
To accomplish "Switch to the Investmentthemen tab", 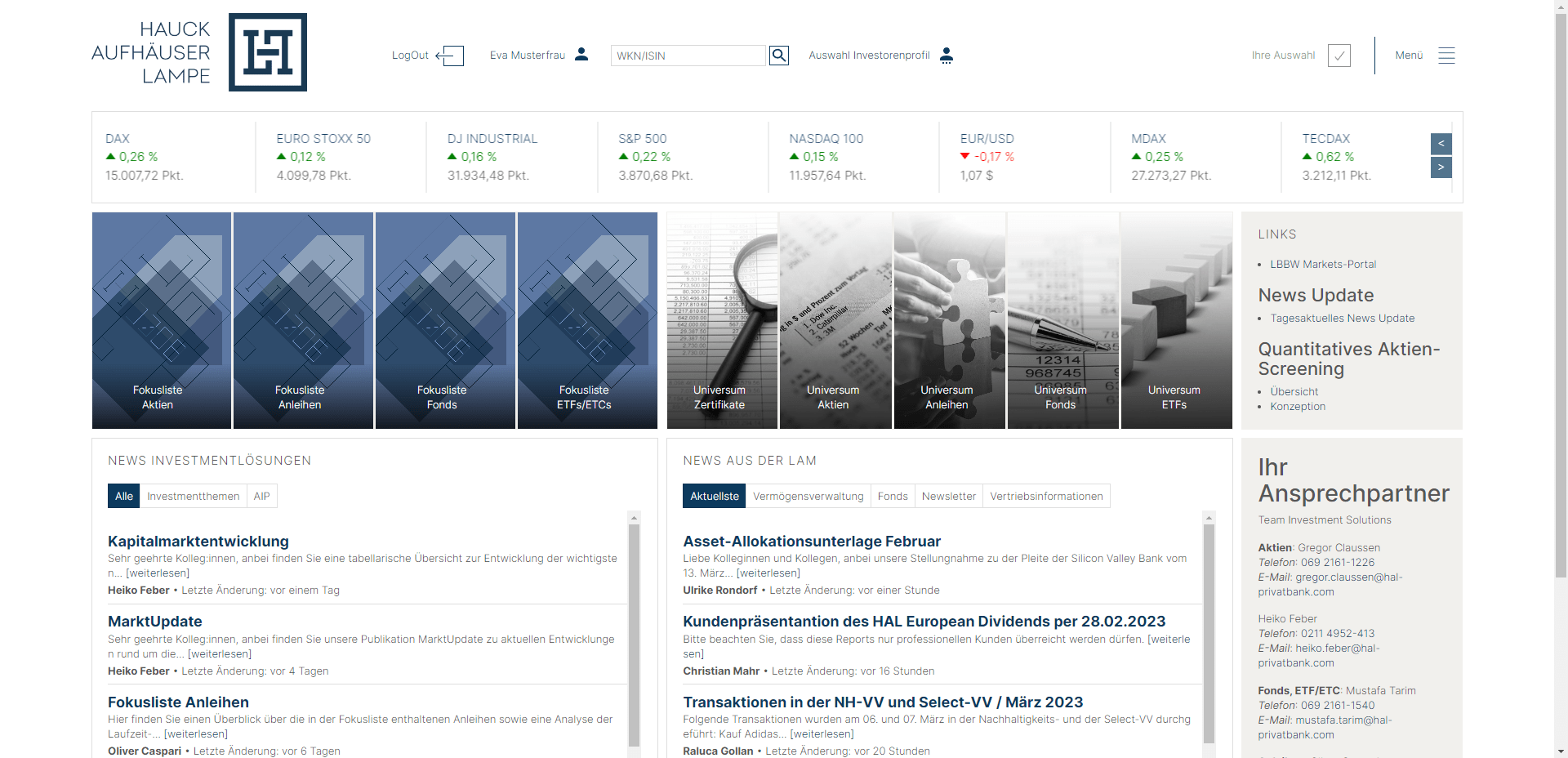I will [194, 496].
